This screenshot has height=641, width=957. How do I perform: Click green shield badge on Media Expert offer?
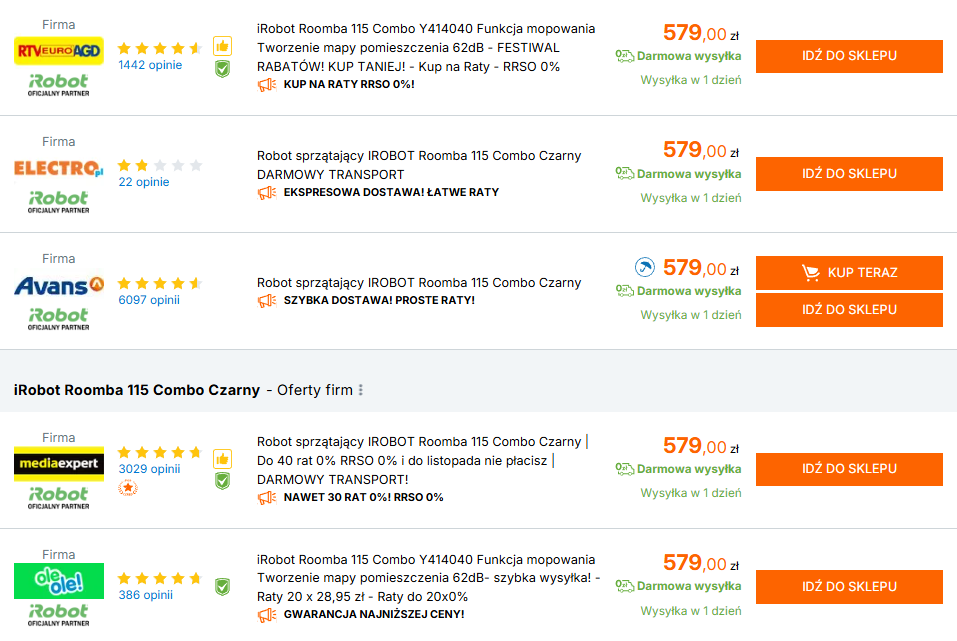pyautogui.click(x=222, y=481)
